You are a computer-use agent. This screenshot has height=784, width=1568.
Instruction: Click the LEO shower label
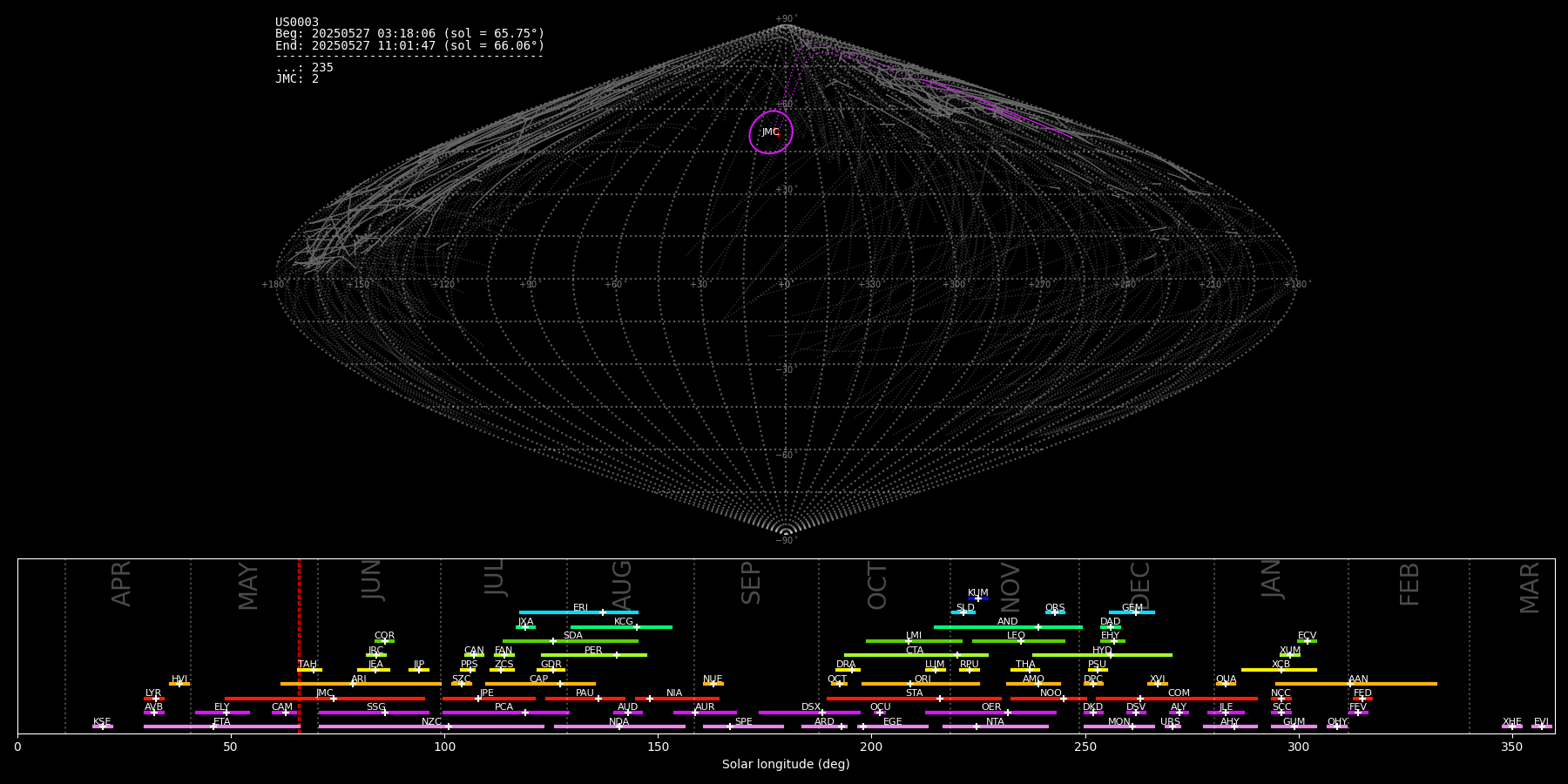[1017, 635]
